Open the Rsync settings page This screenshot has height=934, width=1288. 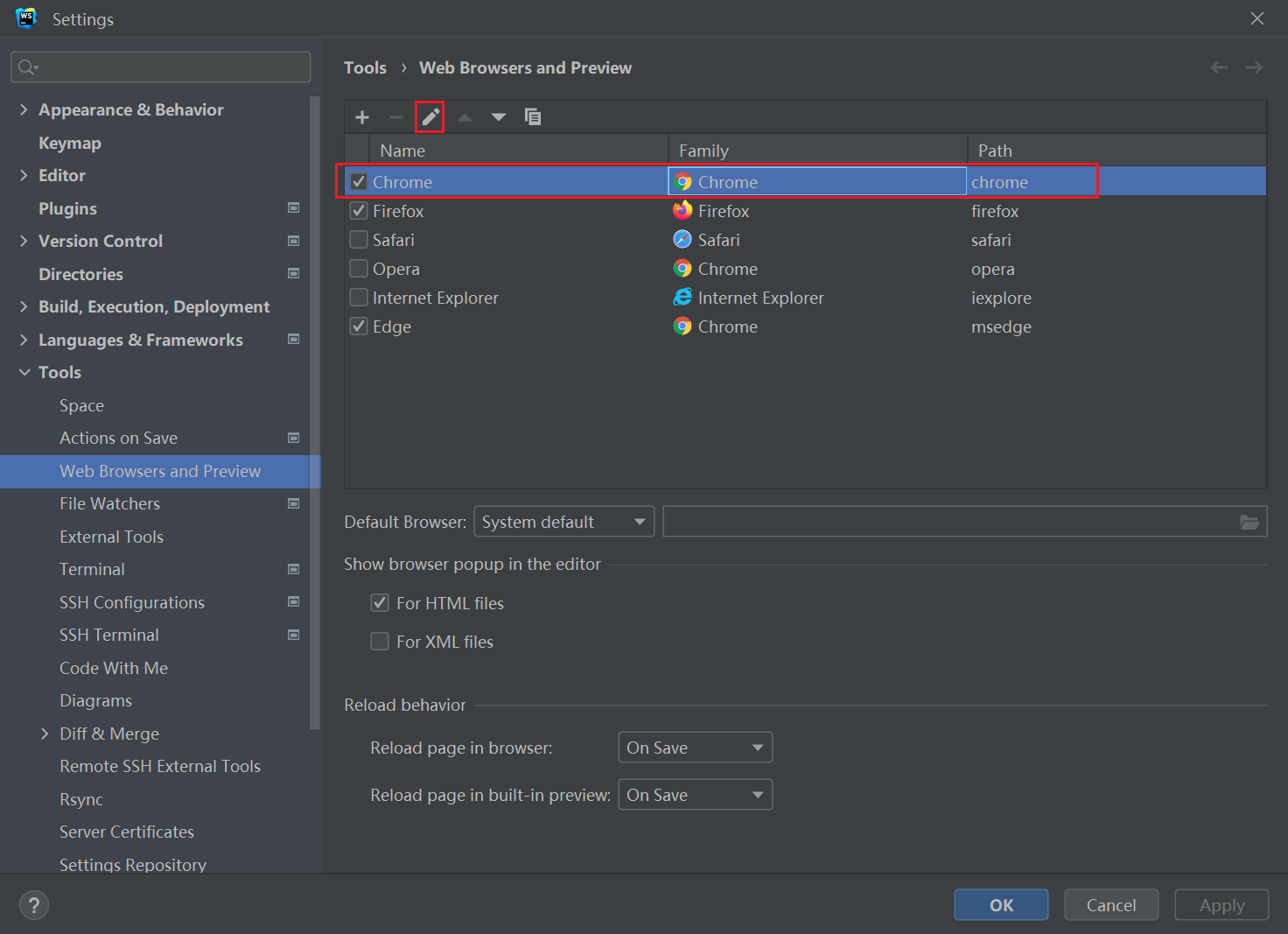(81, 799)
